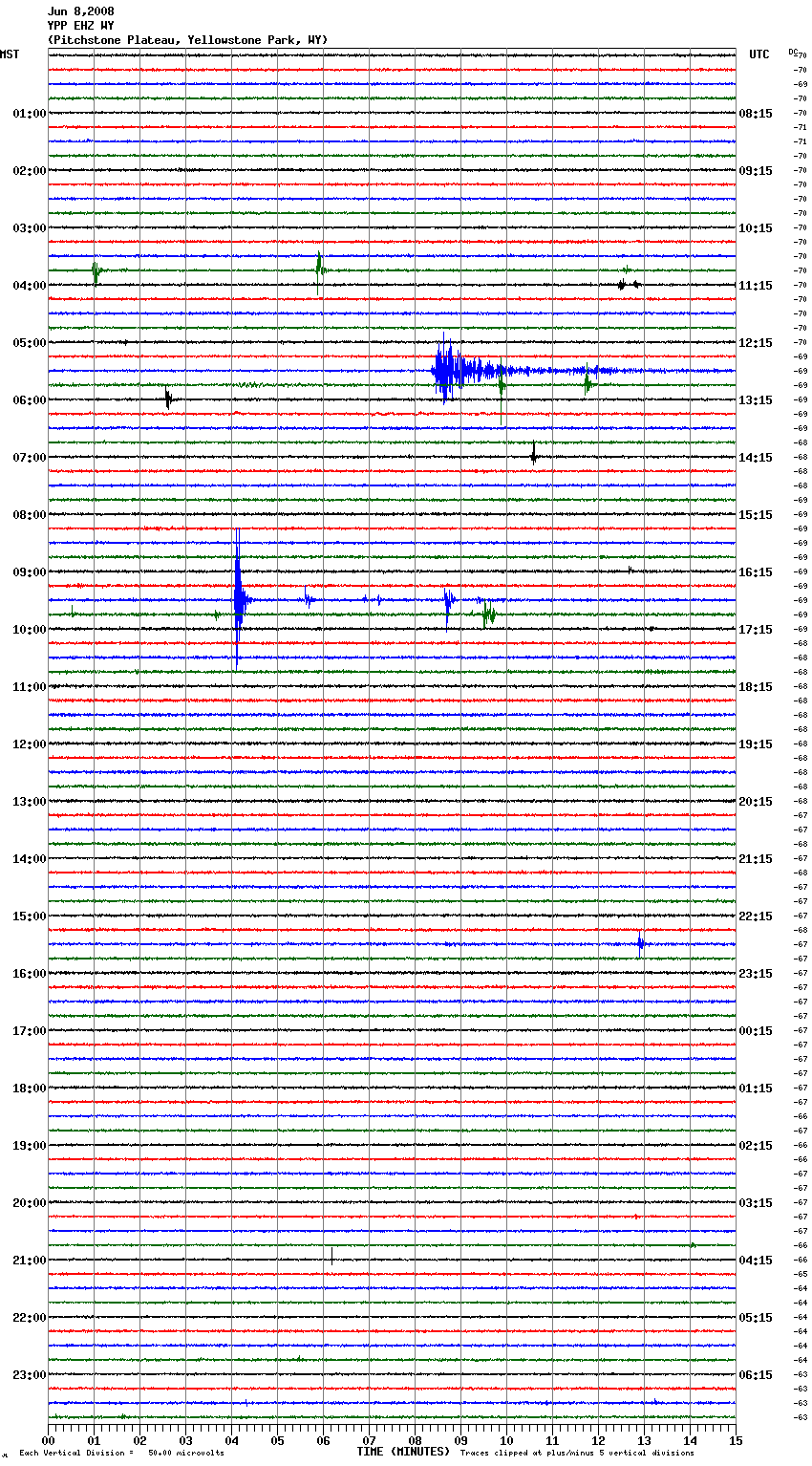
Task: Select the 10:15 UTC row label
Action: [x=756, y=228]
